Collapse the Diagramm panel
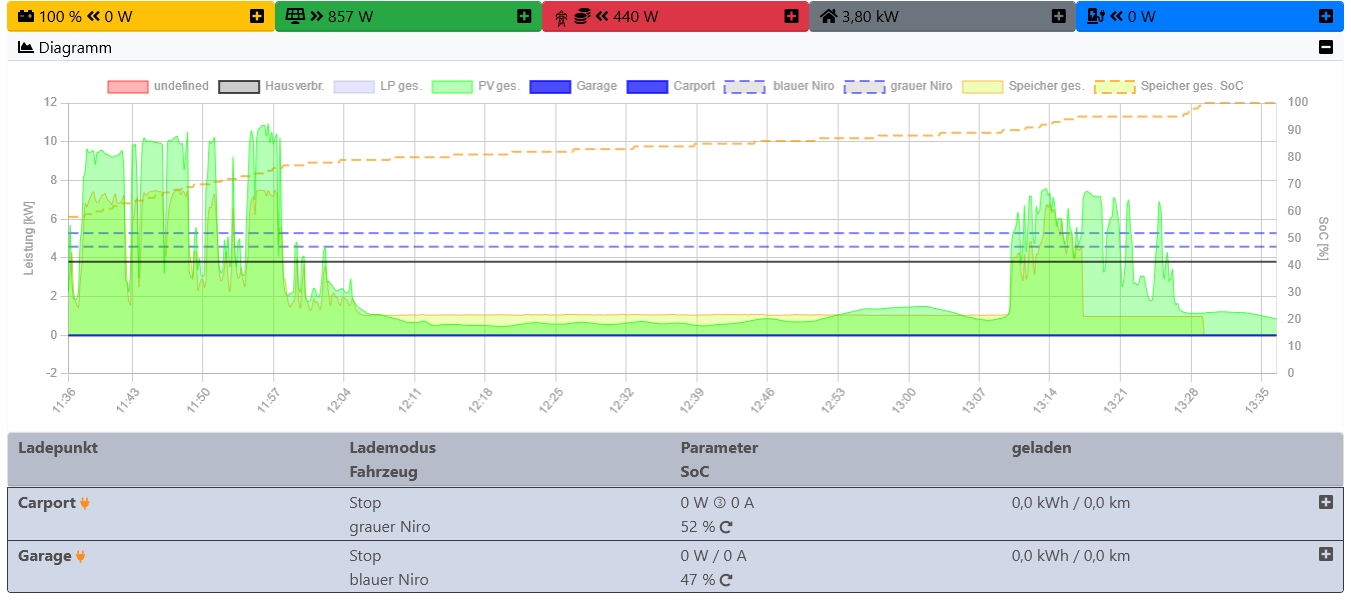1351x601 pixels. coord(1325,47)
